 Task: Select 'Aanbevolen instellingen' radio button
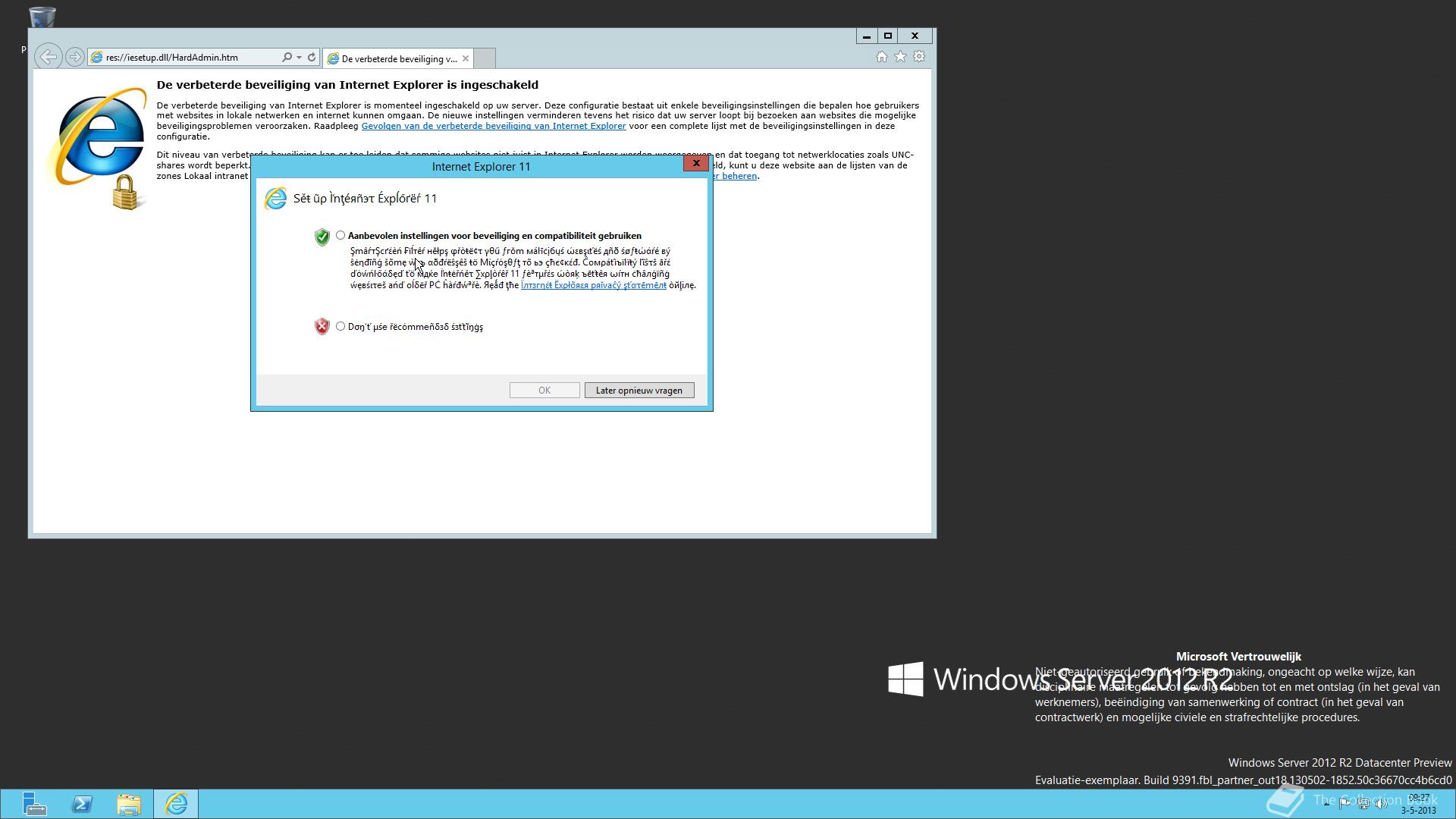[340, 236]
